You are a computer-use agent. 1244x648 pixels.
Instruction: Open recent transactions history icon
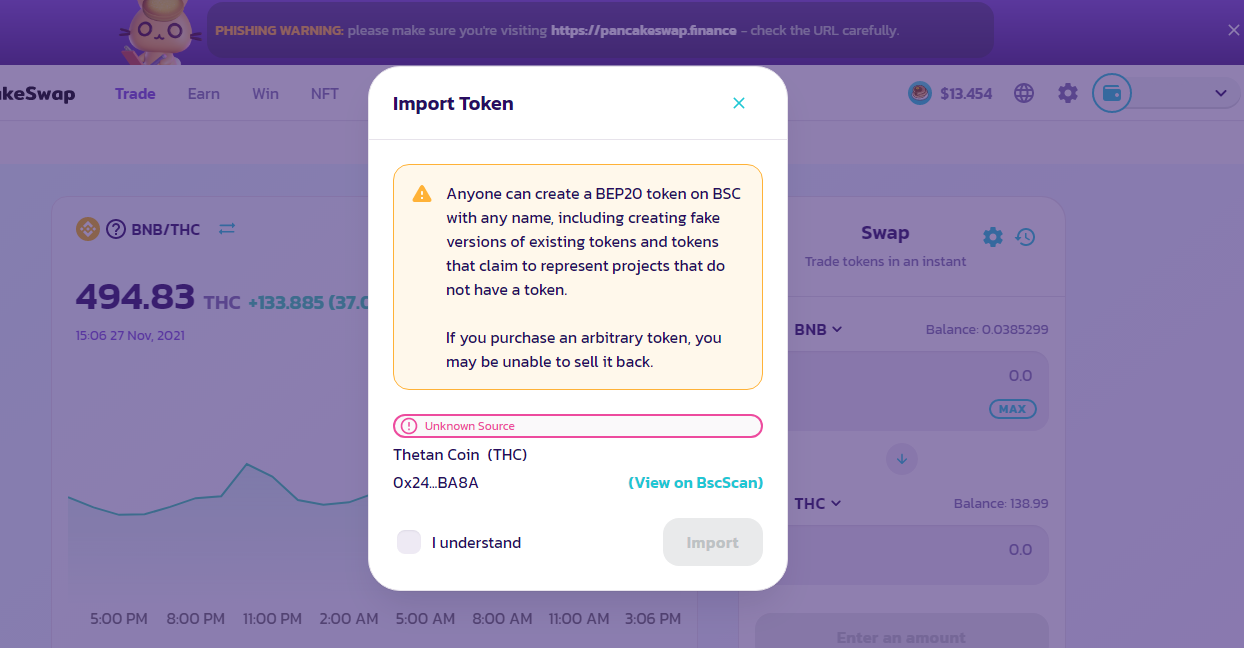tap(1025, 237)
